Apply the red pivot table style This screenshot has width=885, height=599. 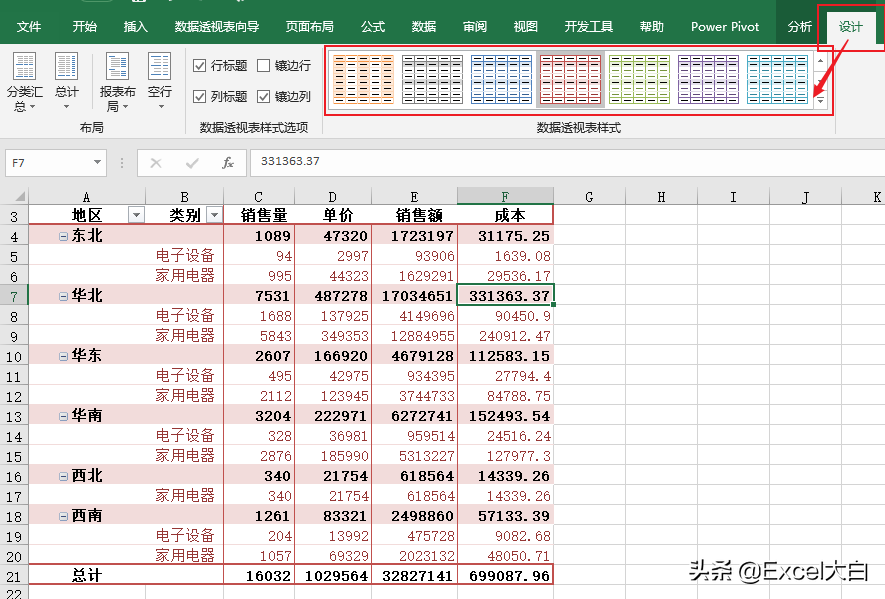click(x=570, y=80)
